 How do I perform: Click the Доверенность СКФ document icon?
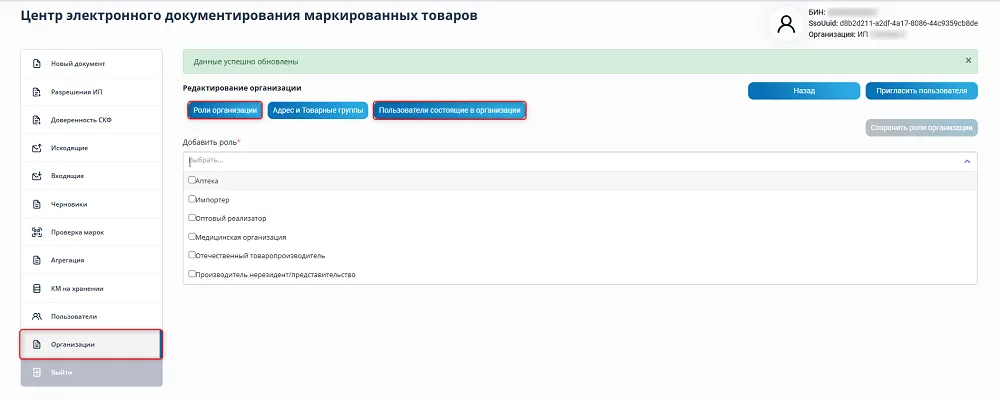click(36, 120)
